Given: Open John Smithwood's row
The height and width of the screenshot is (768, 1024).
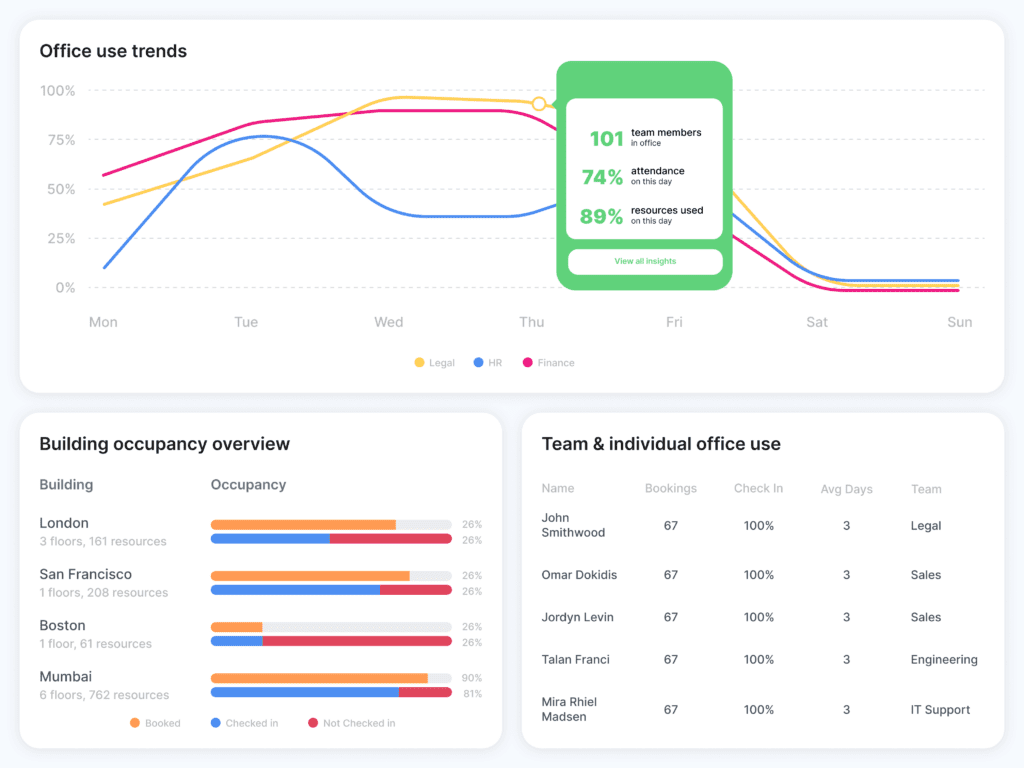Looking at the screenshot, I should pyautogui.click(x=573, y=525).
